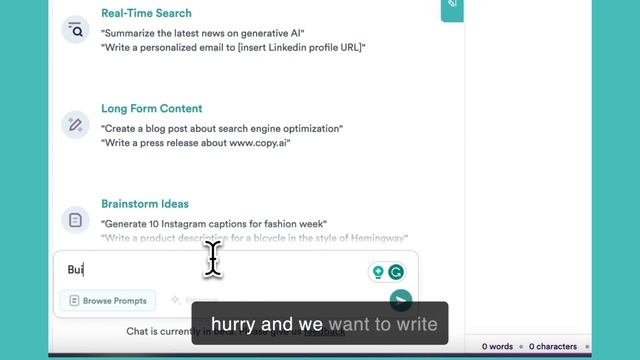This screenshot has width=640, height=360.
Task: Open the feedback link below the chat box
Action: 324,331
